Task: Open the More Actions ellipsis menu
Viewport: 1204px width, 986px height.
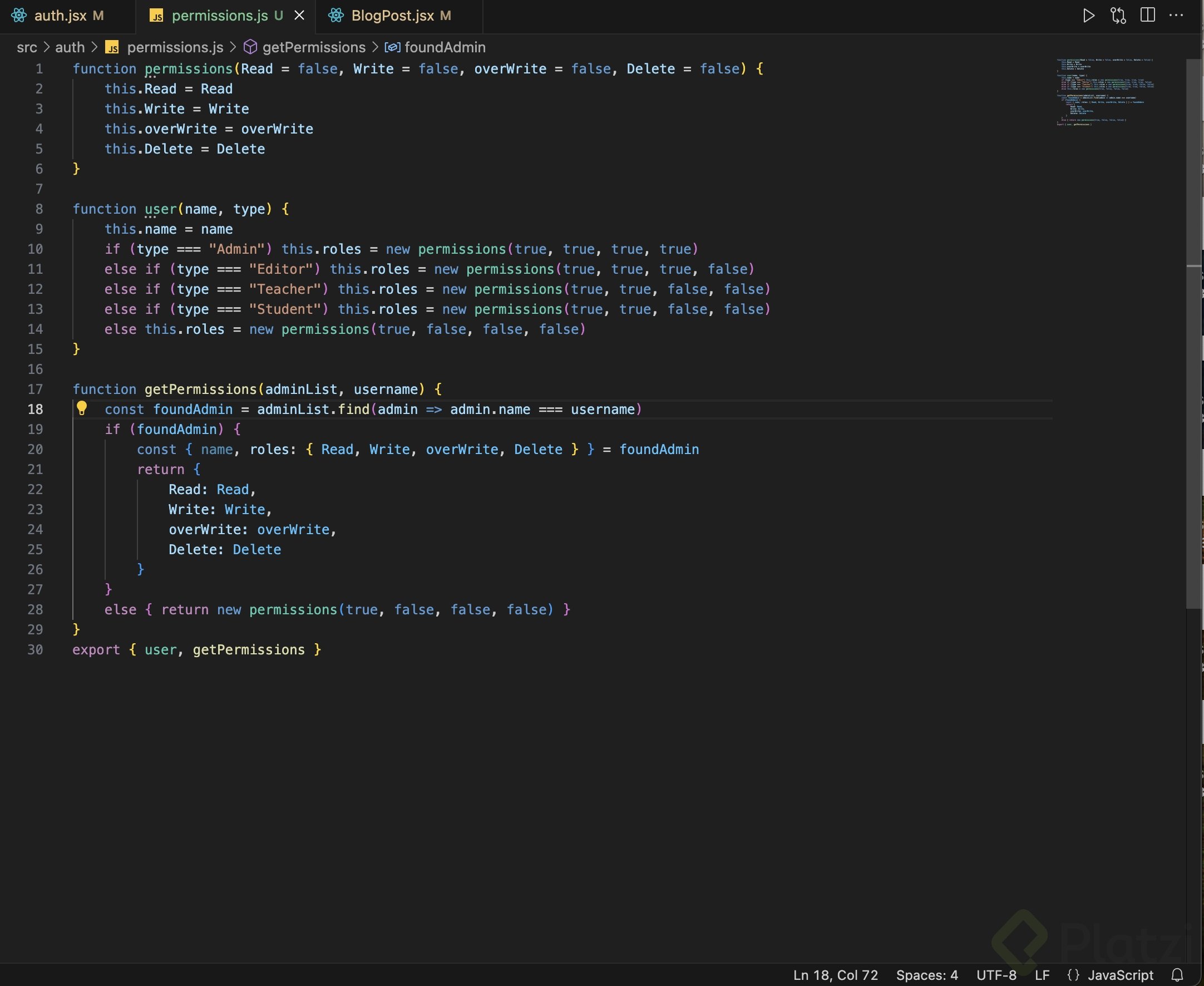Action: (1176, 16)
